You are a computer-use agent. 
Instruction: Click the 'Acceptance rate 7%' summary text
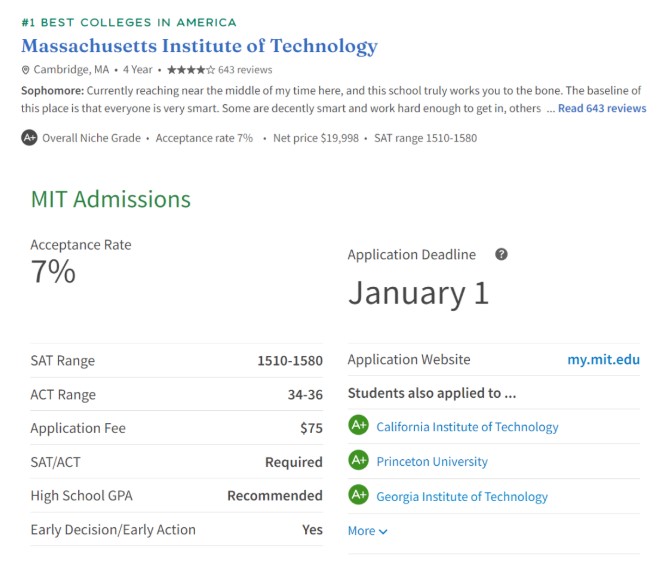(x=204, y=138)
